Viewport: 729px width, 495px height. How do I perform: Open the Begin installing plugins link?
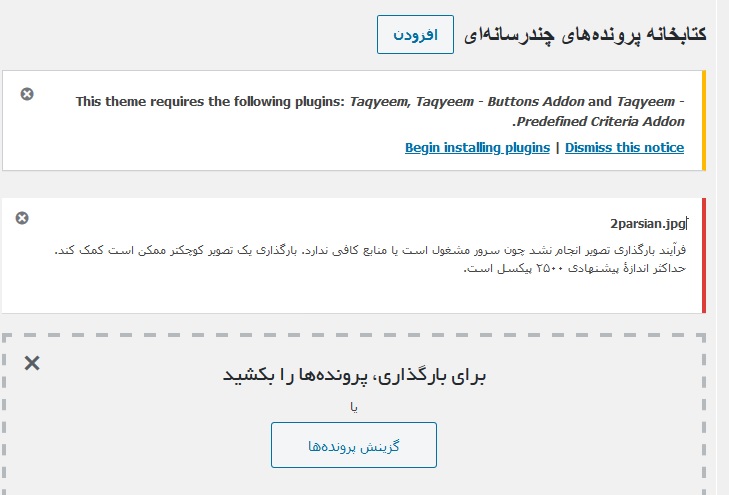click(x=477, y=147)
